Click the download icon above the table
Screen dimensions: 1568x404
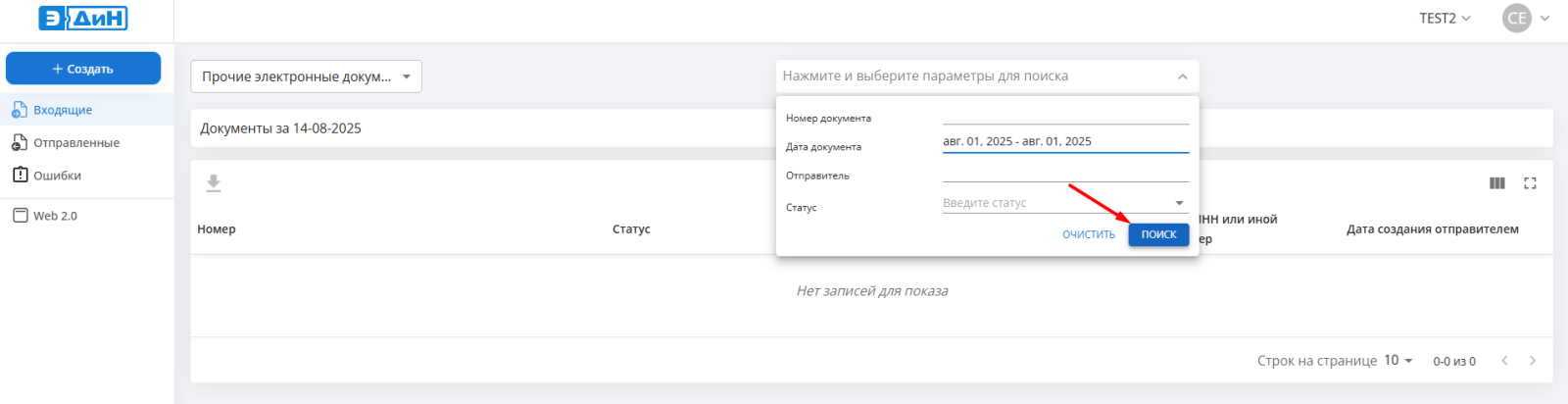tap(214, 183)
